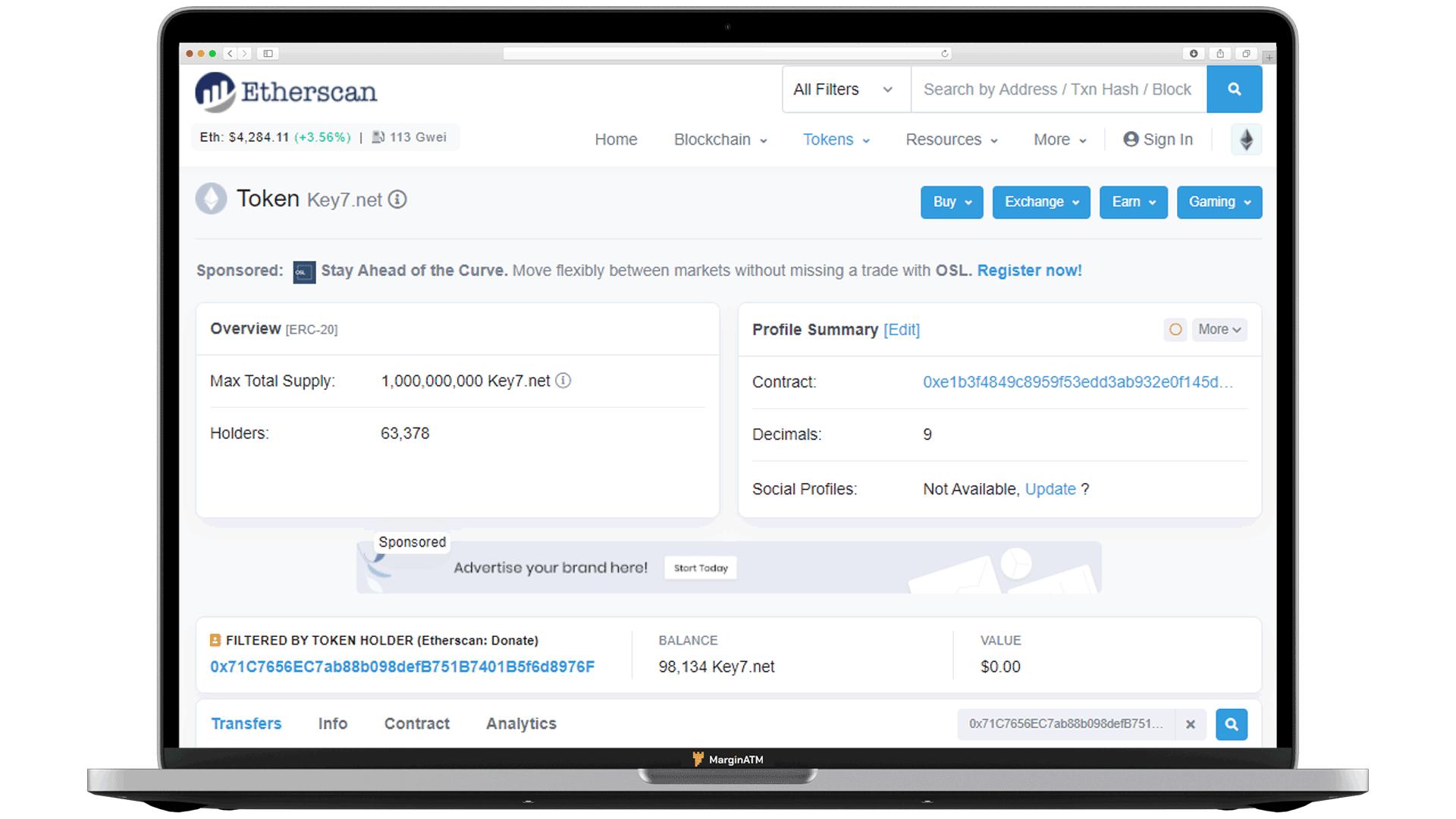
Task: Switch to the Transfers tab
Action: pos(246,723)
